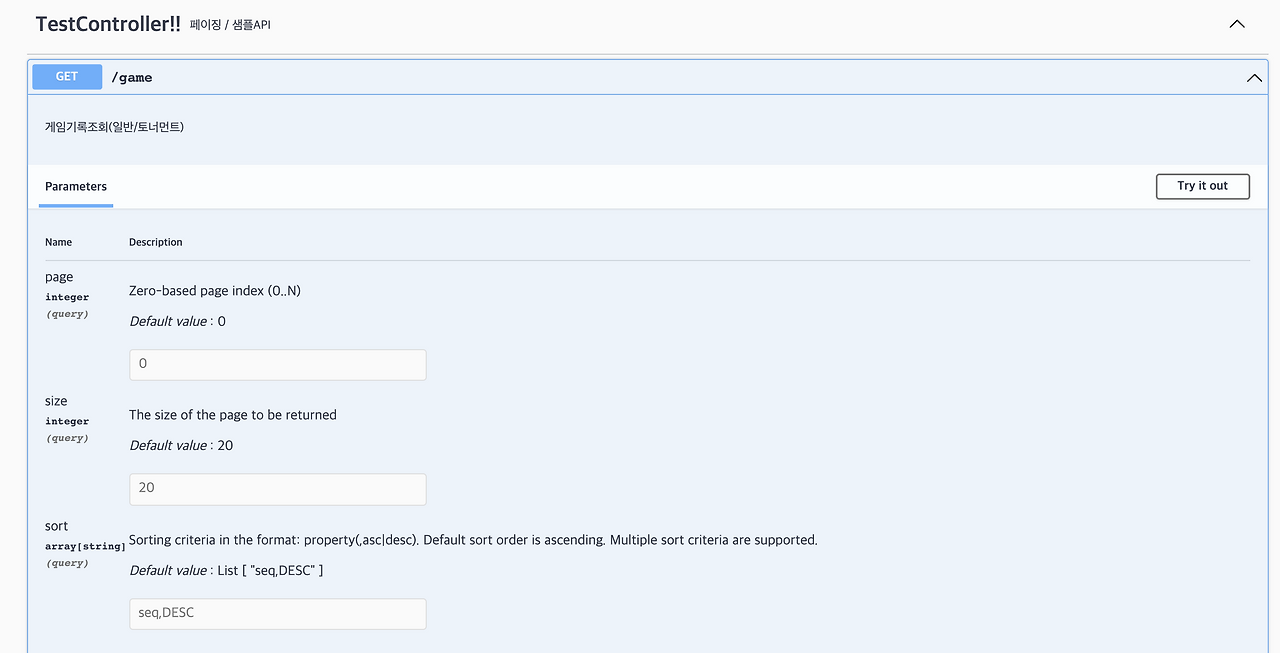Click the sort parameter name label
This screenshot has height=653, width=1280.
click(56, 526)
